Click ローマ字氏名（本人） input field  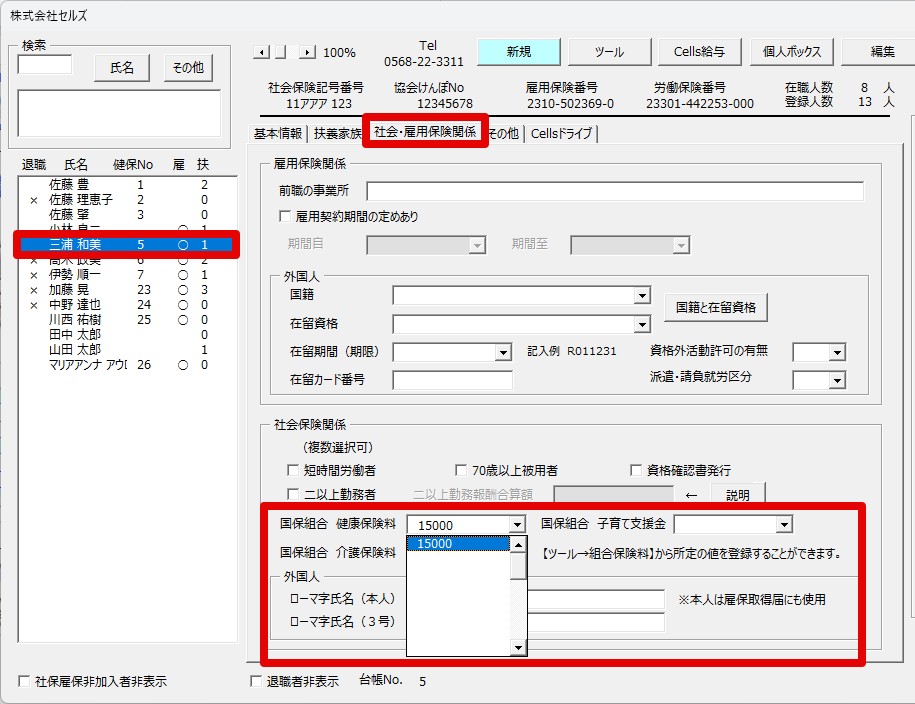(596, 599)
